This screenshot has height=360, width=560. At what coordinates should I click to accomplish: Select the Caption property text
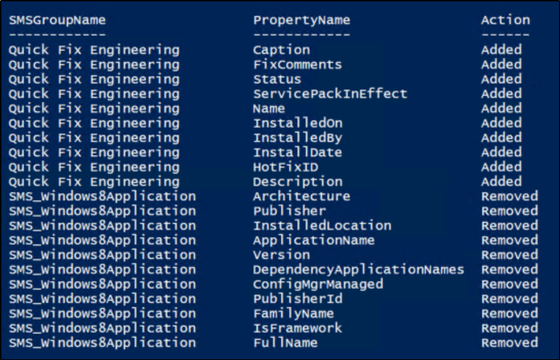(x=281, y=50)
